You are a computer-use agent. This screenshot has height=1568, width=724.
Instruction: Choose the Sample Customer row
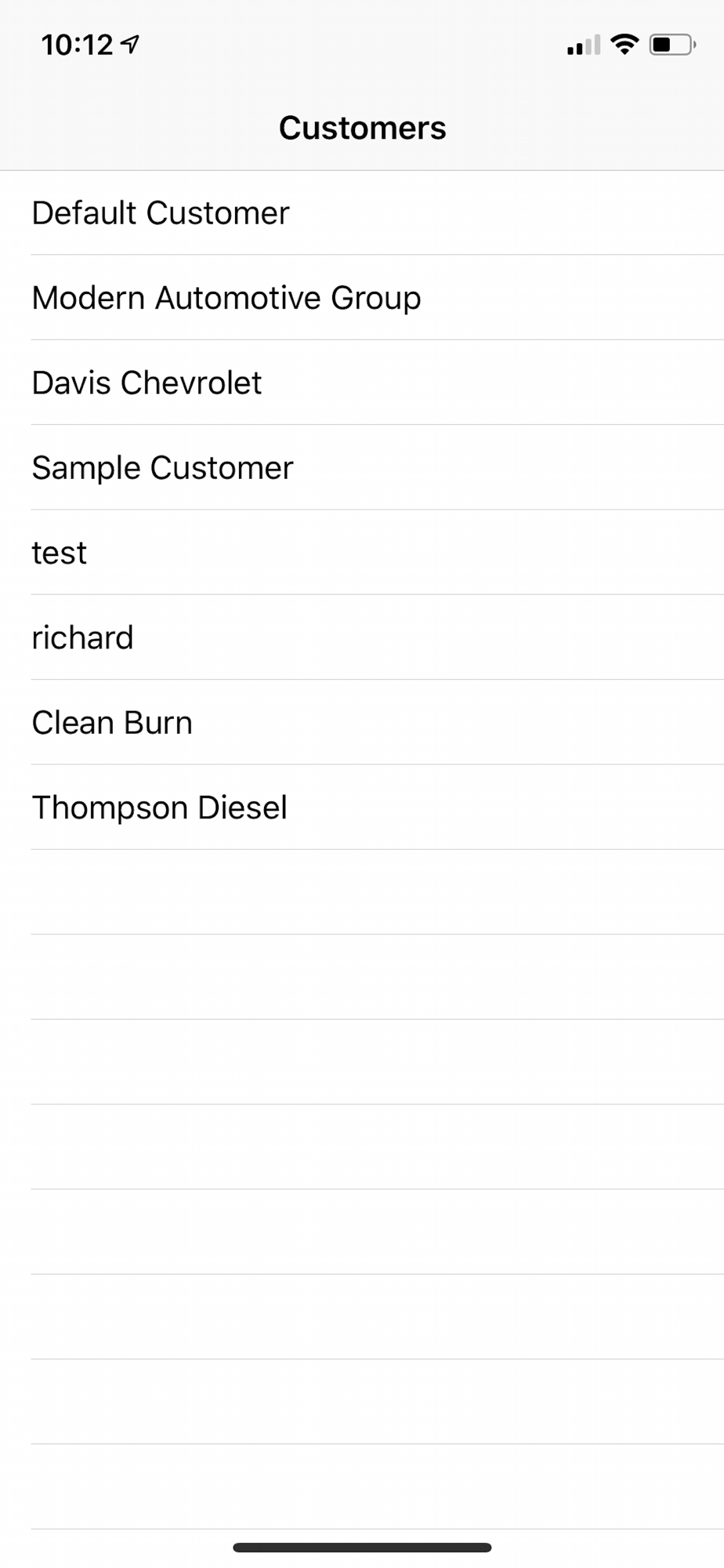pos(162,468)
